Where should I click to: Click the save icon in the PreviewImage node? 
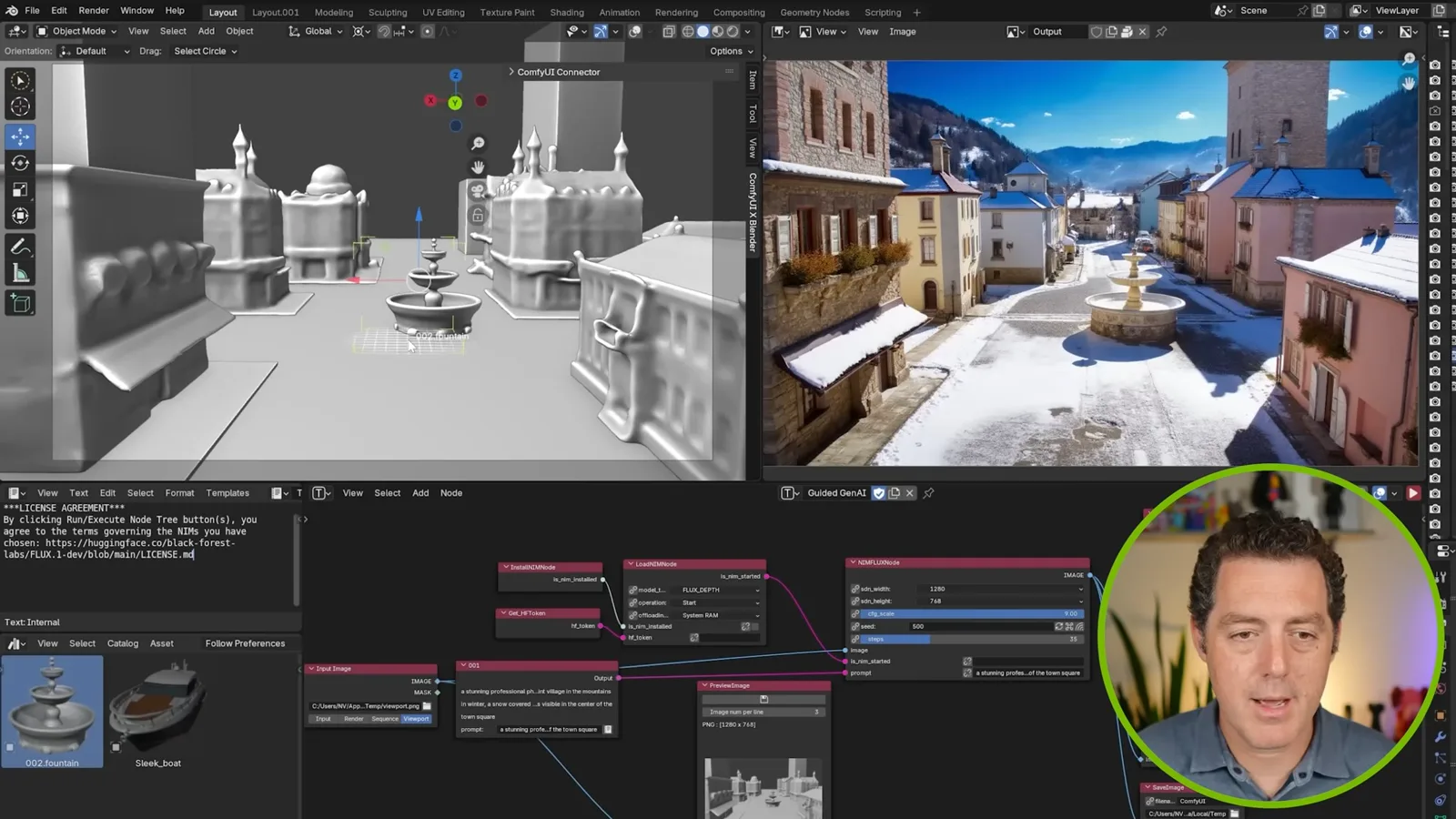(x=764, y=699)
